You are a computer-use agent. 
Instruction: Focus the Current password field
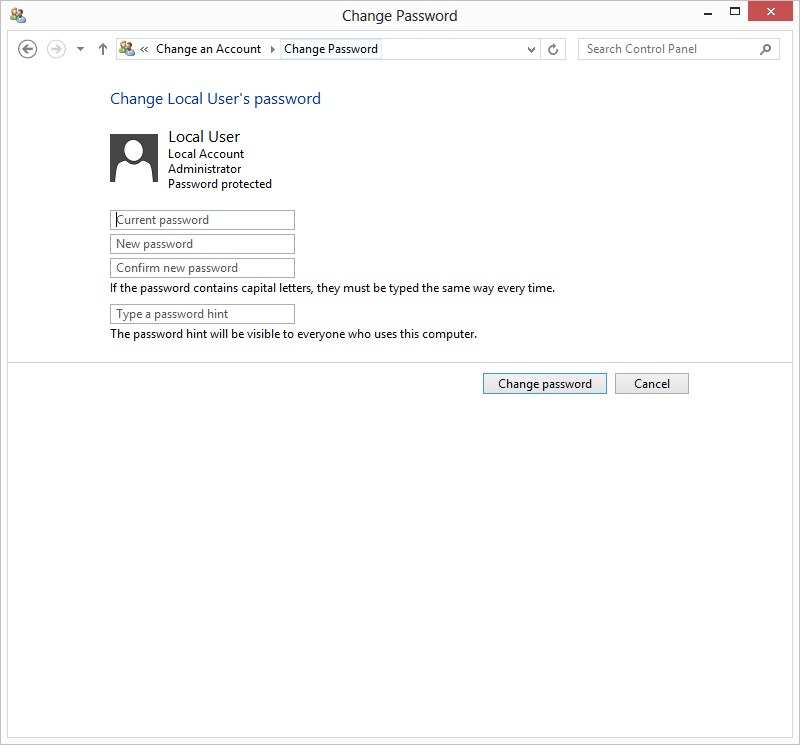pyautogui.click(x=202, y=220)
